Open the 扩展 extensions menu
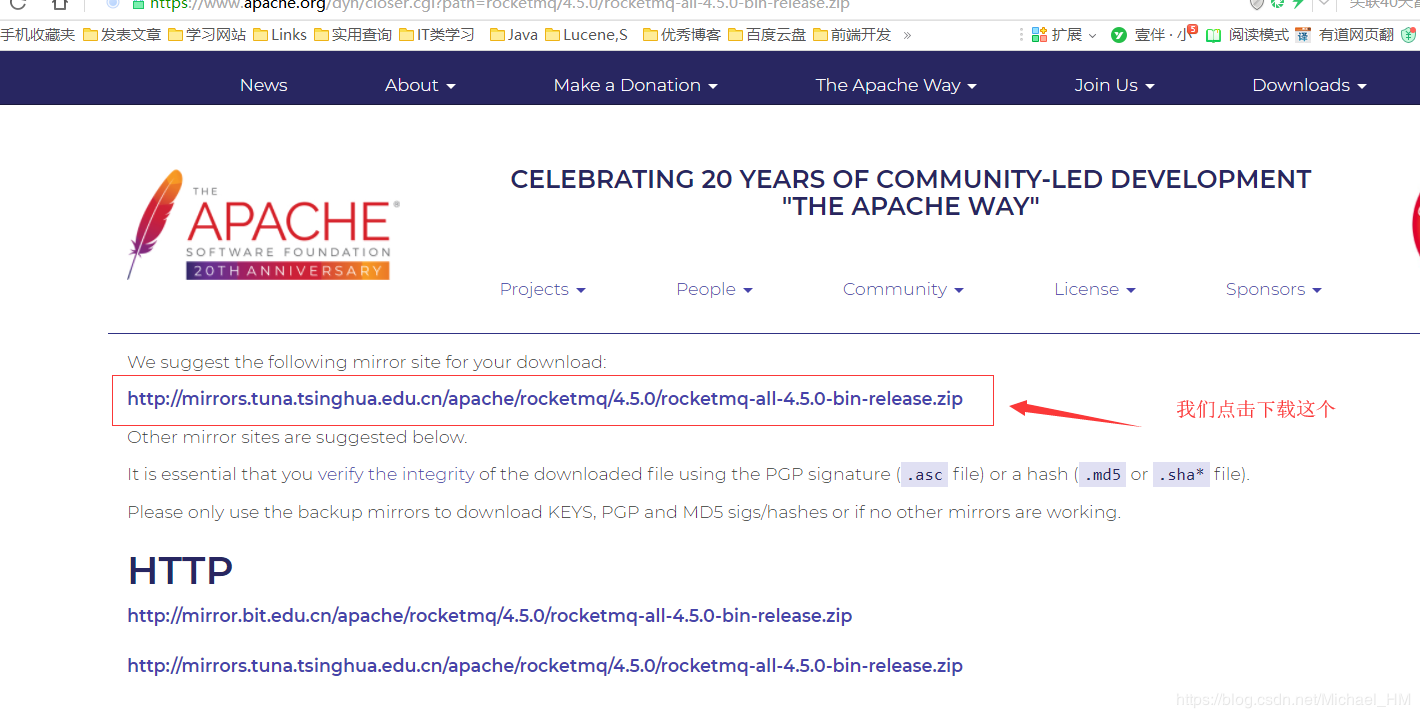Screen dimensions: 1420x718 (1064, 35)
